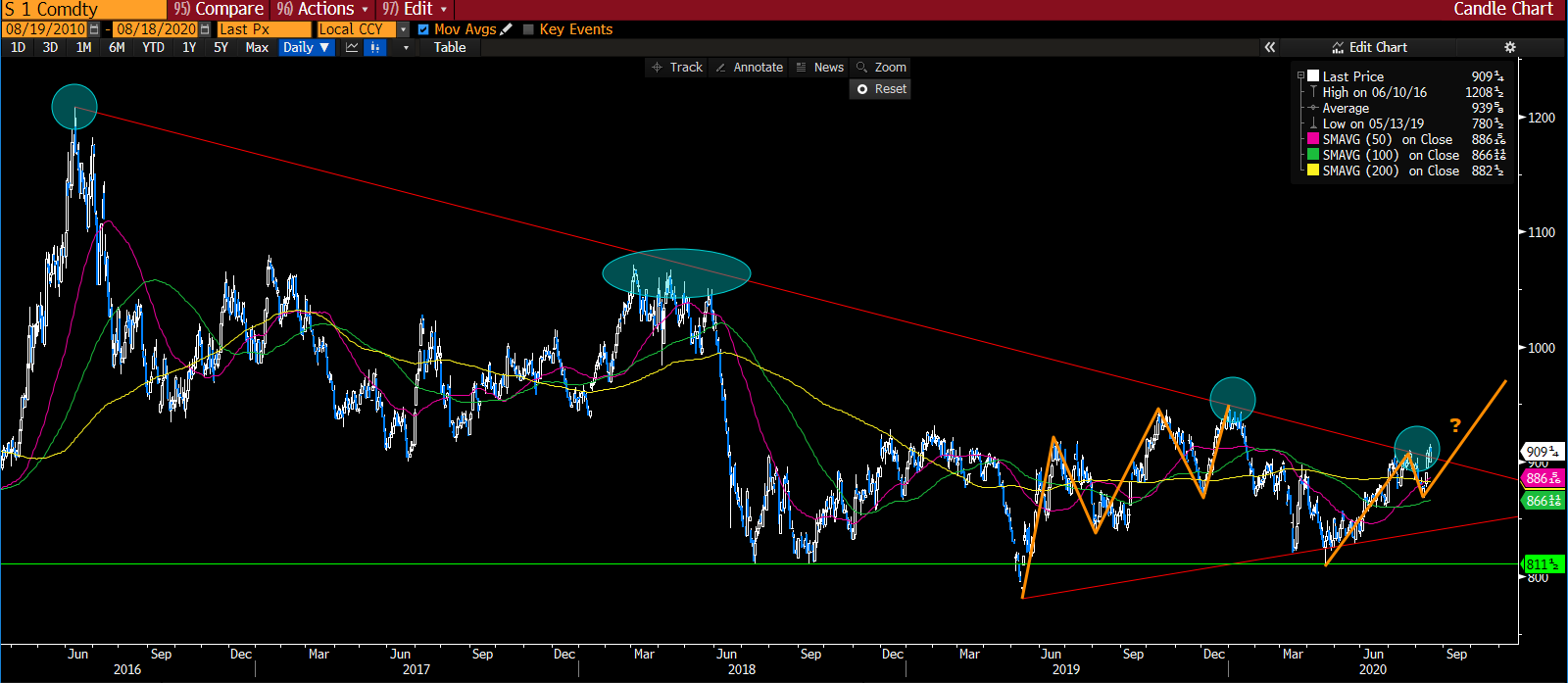Click the Low on 05/13/19 marker icon

pos(1313,123)
